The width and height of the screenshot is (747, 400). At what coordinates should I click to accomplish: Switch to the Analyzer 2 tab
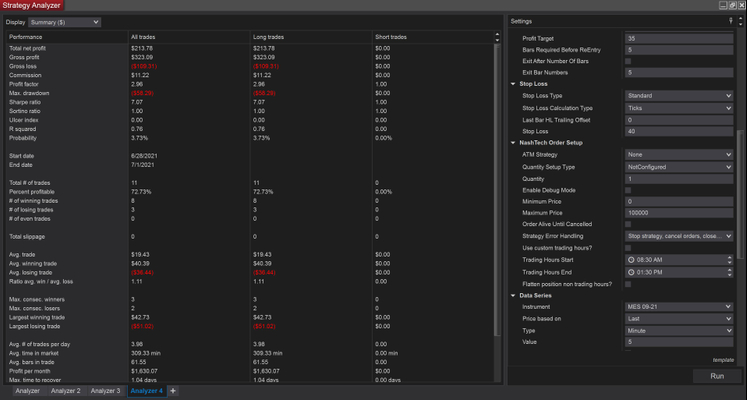pyautogui.click(x=64, y=391)
